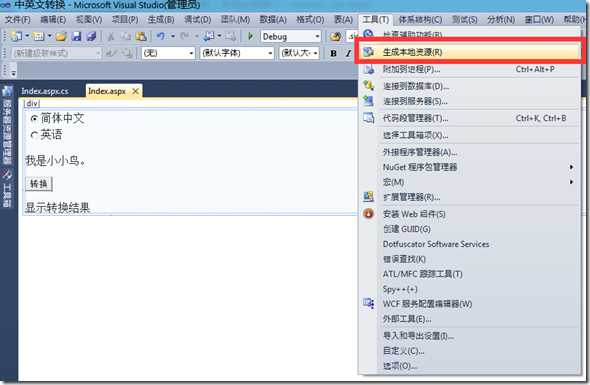Click the Navigate Forward icon
The image size is (590, 385).
tap(231, 37)
